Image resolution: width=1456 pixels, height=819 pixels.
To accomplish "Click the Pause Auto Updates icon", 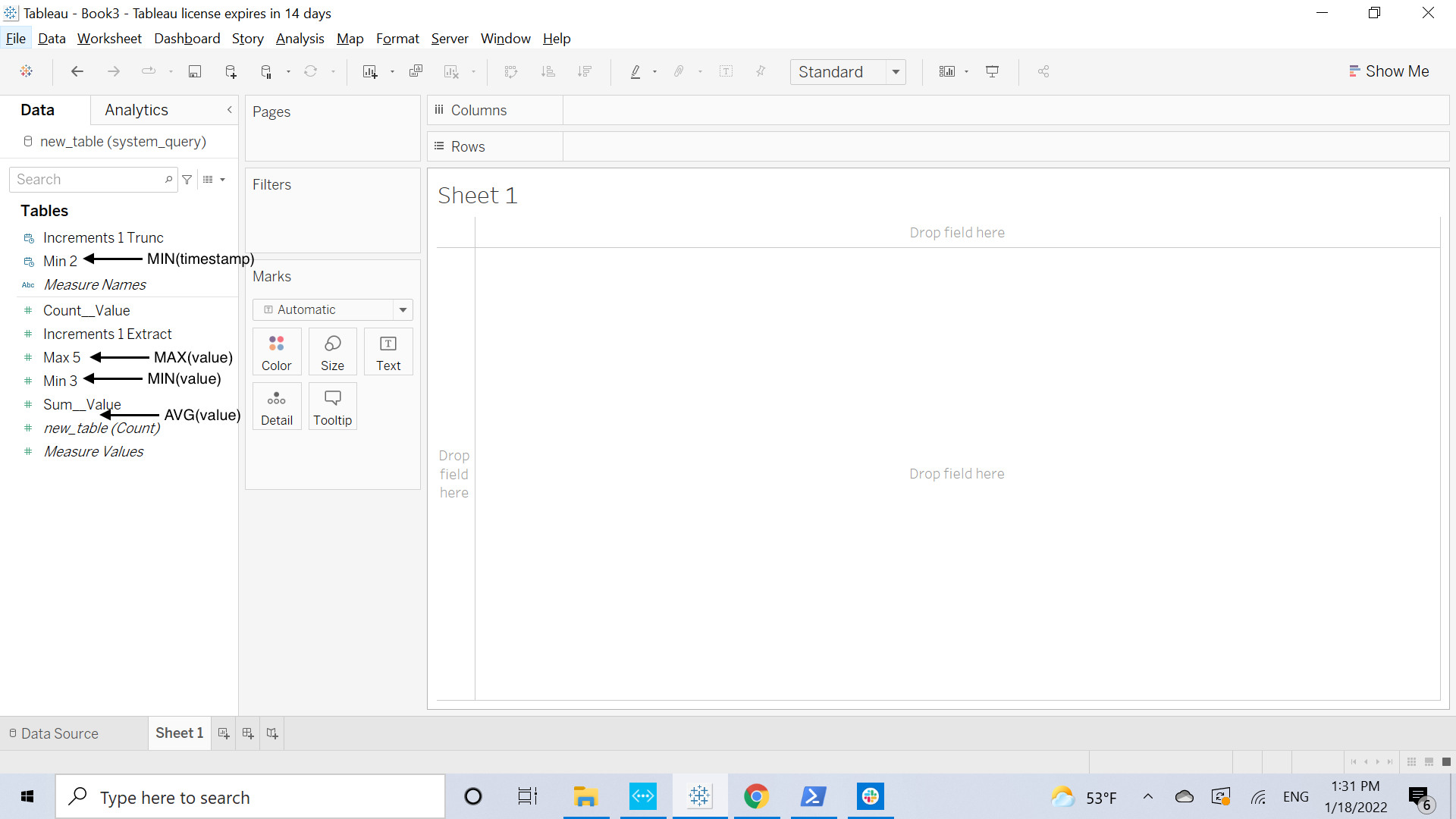I will [266, 71].
